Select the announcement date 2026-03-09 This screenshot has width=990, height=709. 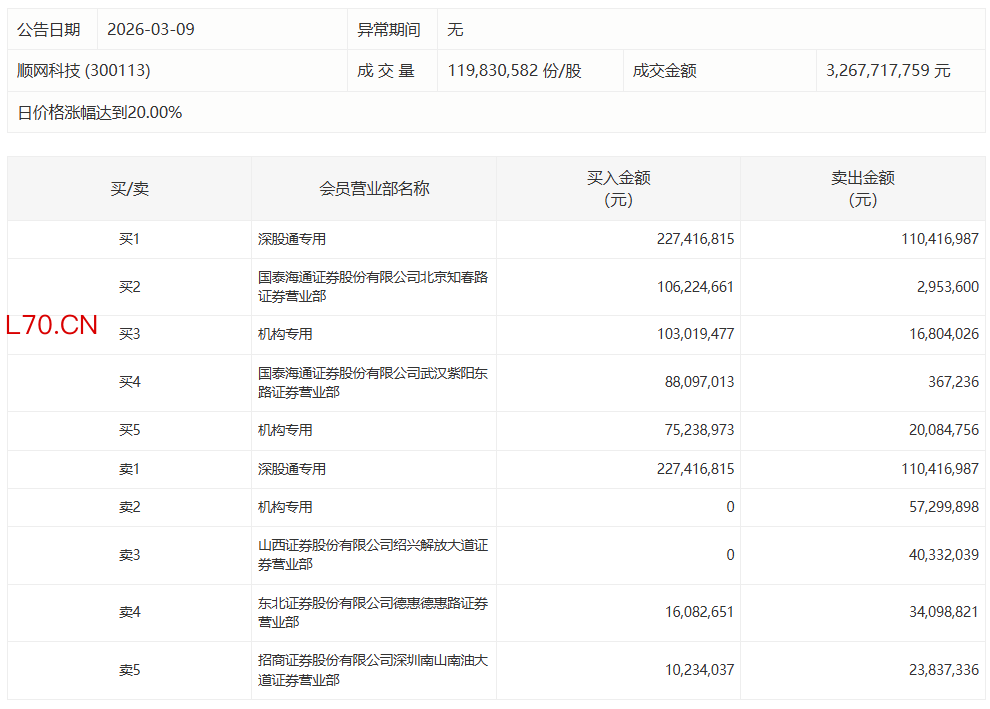(x=150, y=29)
